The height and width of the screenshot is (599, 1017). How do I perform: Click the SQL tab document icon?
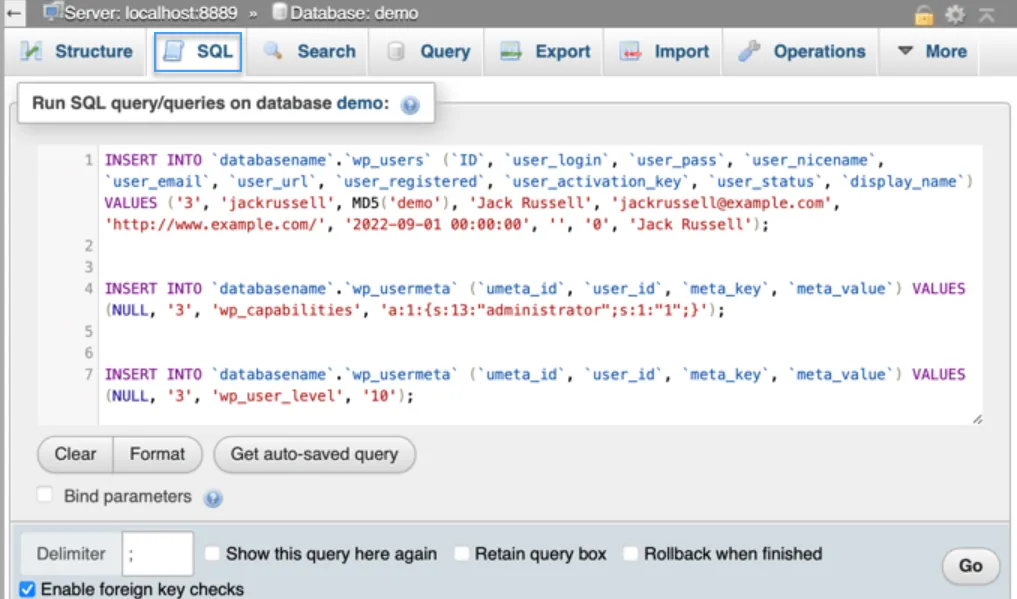click(173, 51)
